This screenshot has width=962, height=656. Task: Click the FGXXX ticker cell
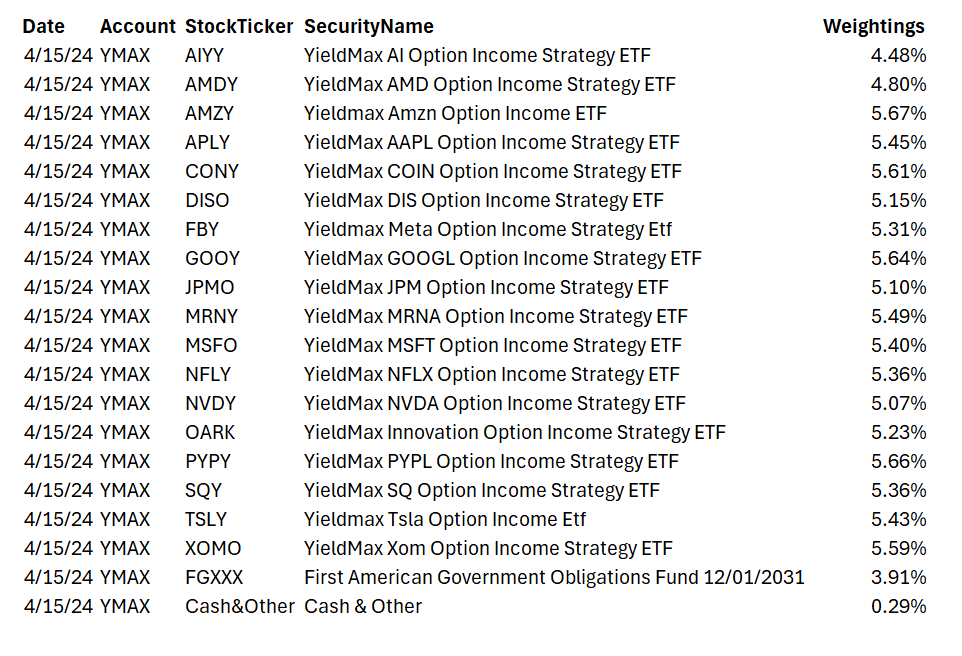pos(214,578)
